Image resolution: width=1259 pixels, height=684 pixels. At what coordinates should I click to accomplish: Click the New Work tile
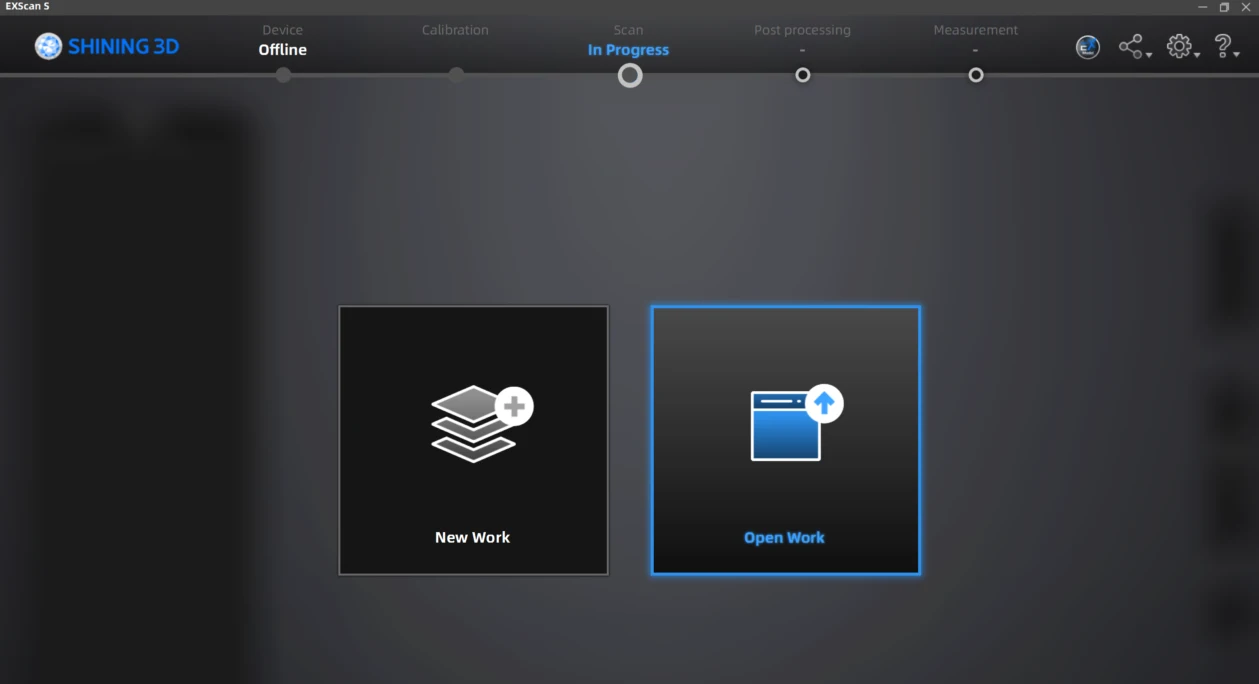point(473,440)
